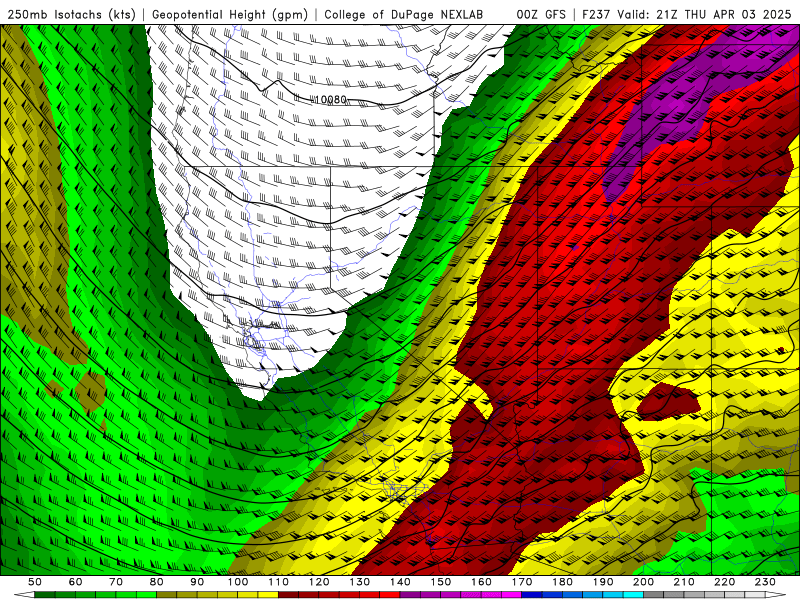800x600 pixels.
Task: Select the 210 scale label
Action: click(x=684, y=582)
